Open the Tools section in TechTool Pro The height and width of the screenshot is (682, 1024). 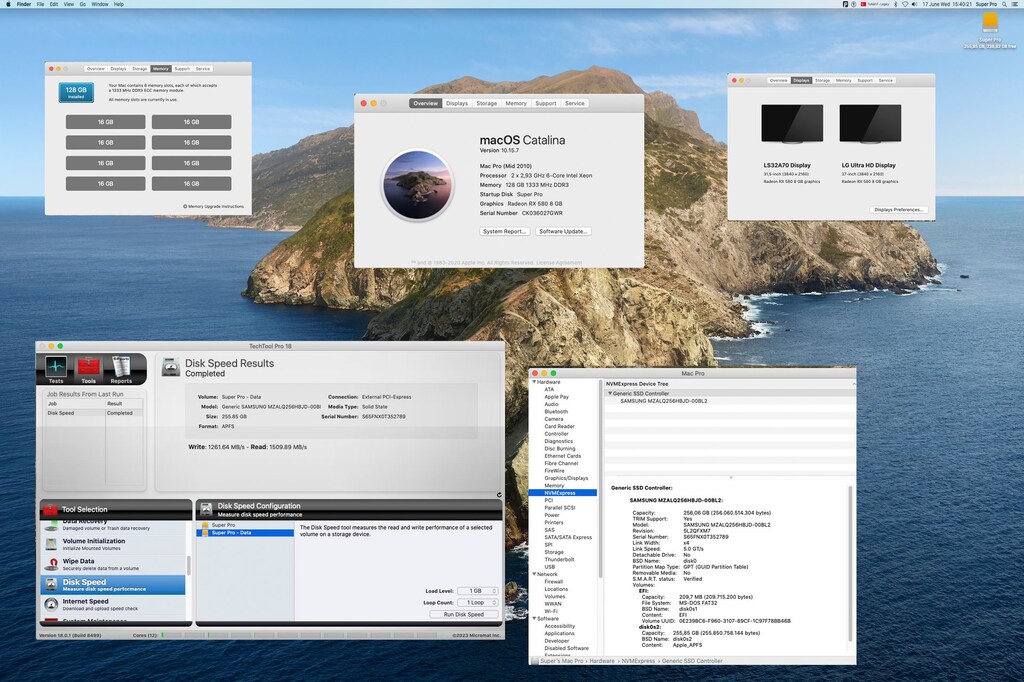click(x=88, y=370)
